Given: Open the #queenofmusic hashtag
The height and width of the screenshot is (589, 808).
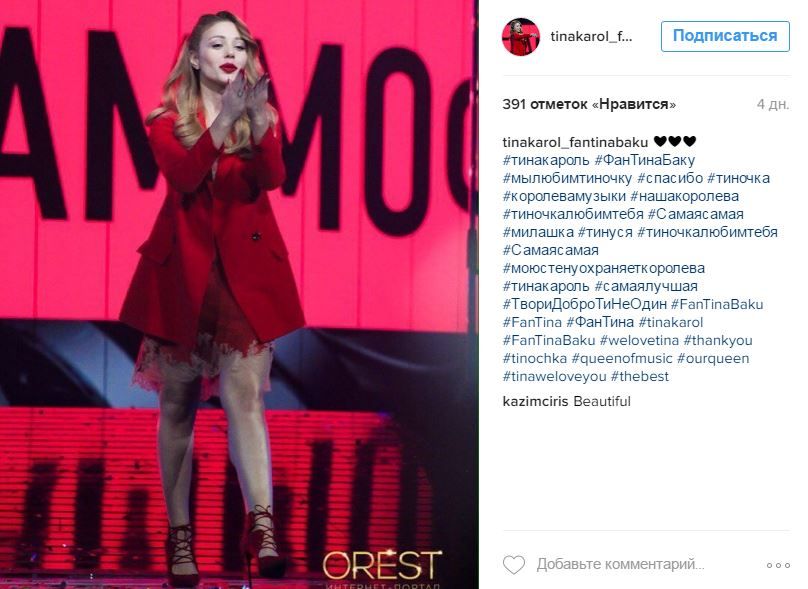Looking at the screenshot, I should (x=622, y=359).
